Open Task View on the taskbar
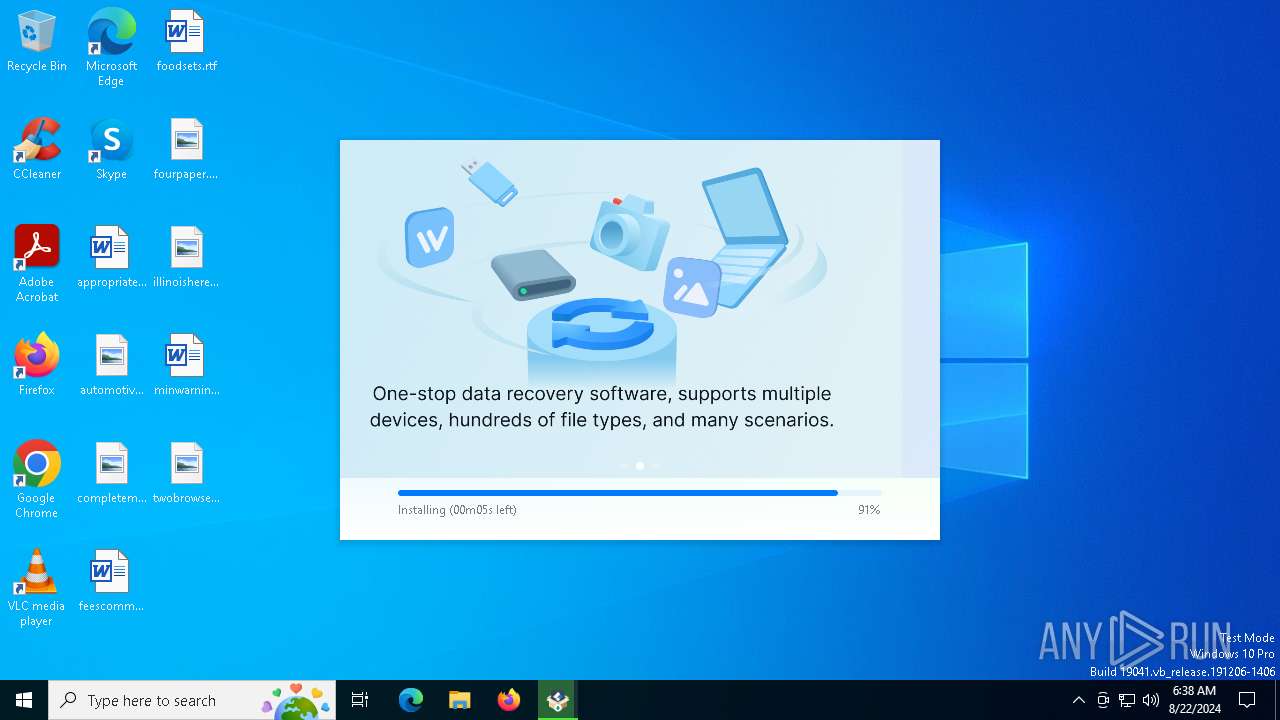Image resolution: width=1280 pixels, height=720 pixels. click(360, 700)
